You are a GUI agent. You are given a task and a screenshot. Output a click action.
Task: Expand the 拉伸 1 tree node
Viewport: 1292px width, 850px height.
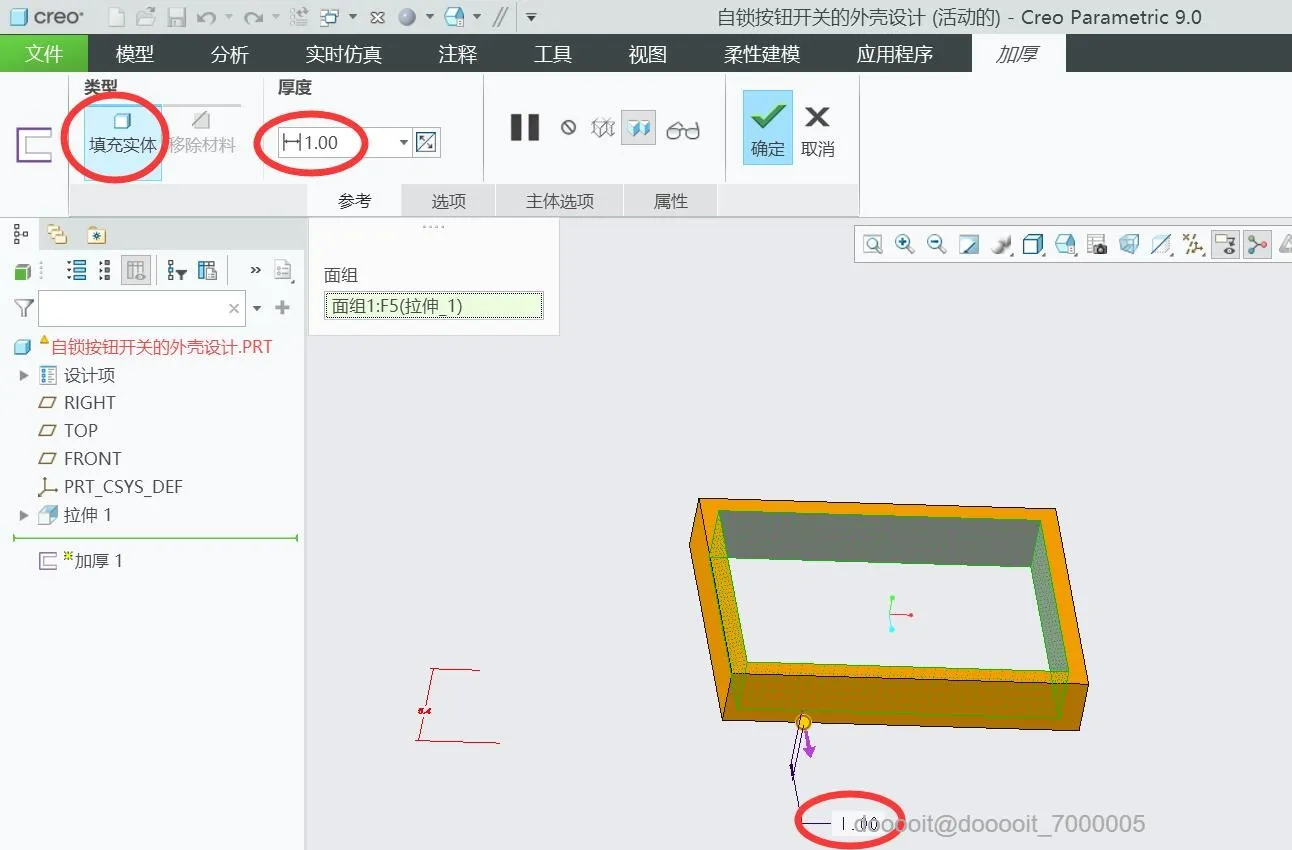coord(24,515)
